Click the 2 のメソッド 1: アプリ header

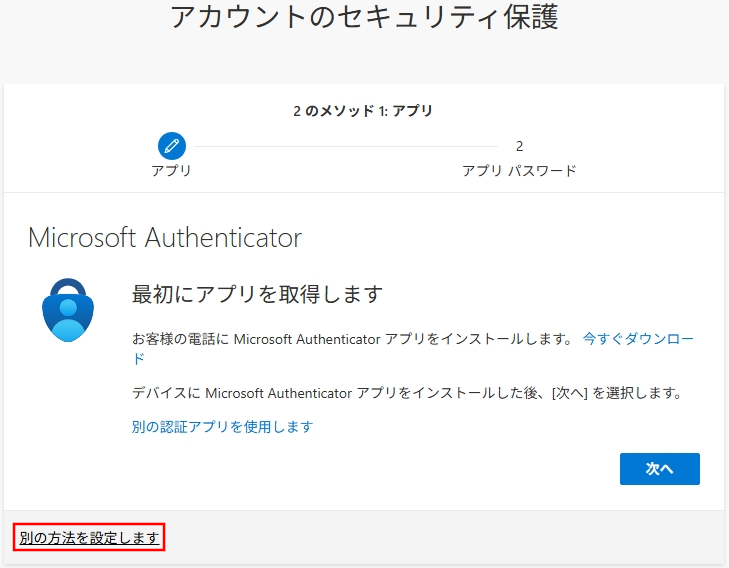363,111
